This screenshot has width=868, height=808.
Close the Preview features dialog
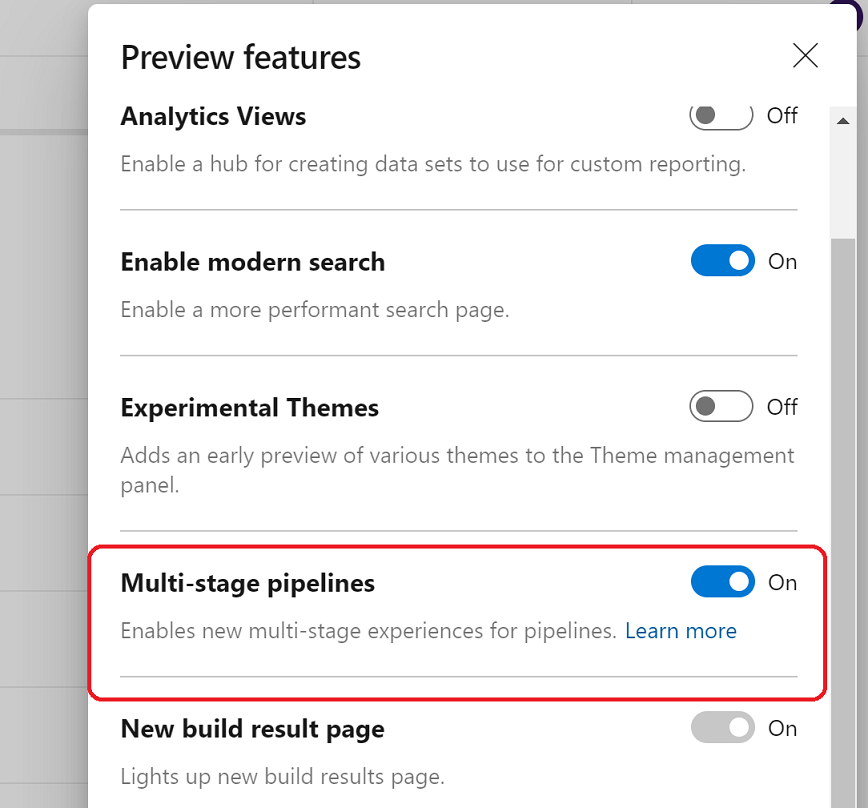pyautogui.click(x=805, y=56)
